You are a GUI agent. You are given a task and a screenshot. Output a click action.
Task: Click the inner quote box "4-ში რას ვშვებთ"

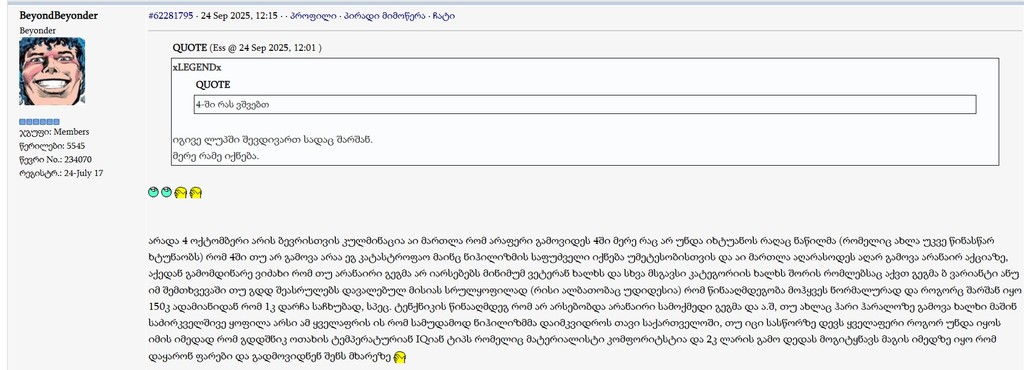(585, 104)
